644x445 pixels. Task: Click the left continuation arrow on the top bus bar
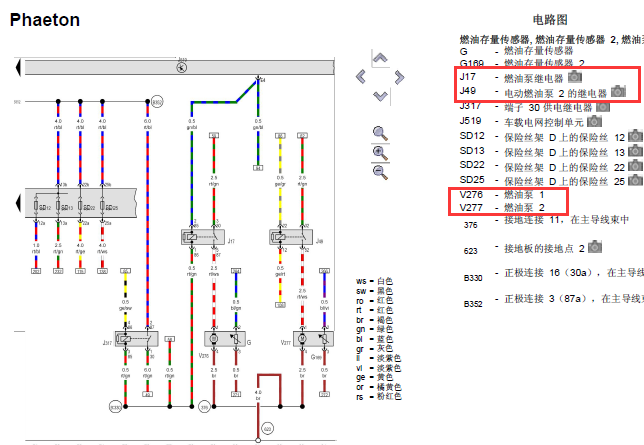click(18, 67)
